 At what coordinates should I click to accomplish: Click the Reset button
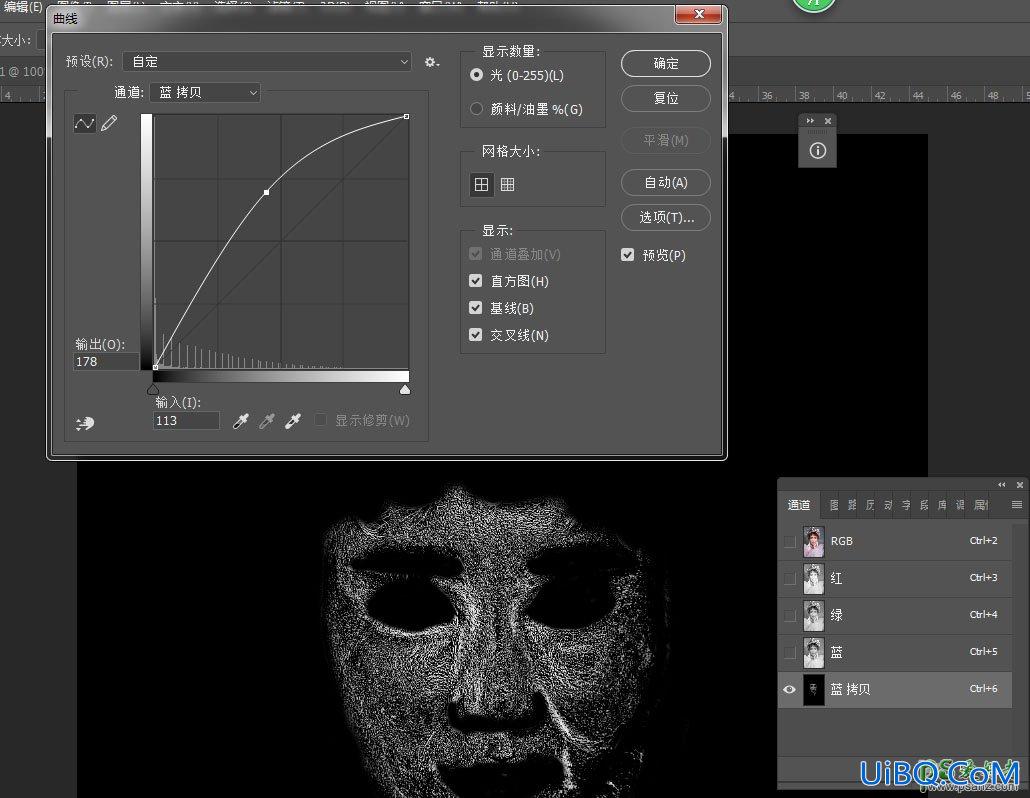tap(665, 98)
